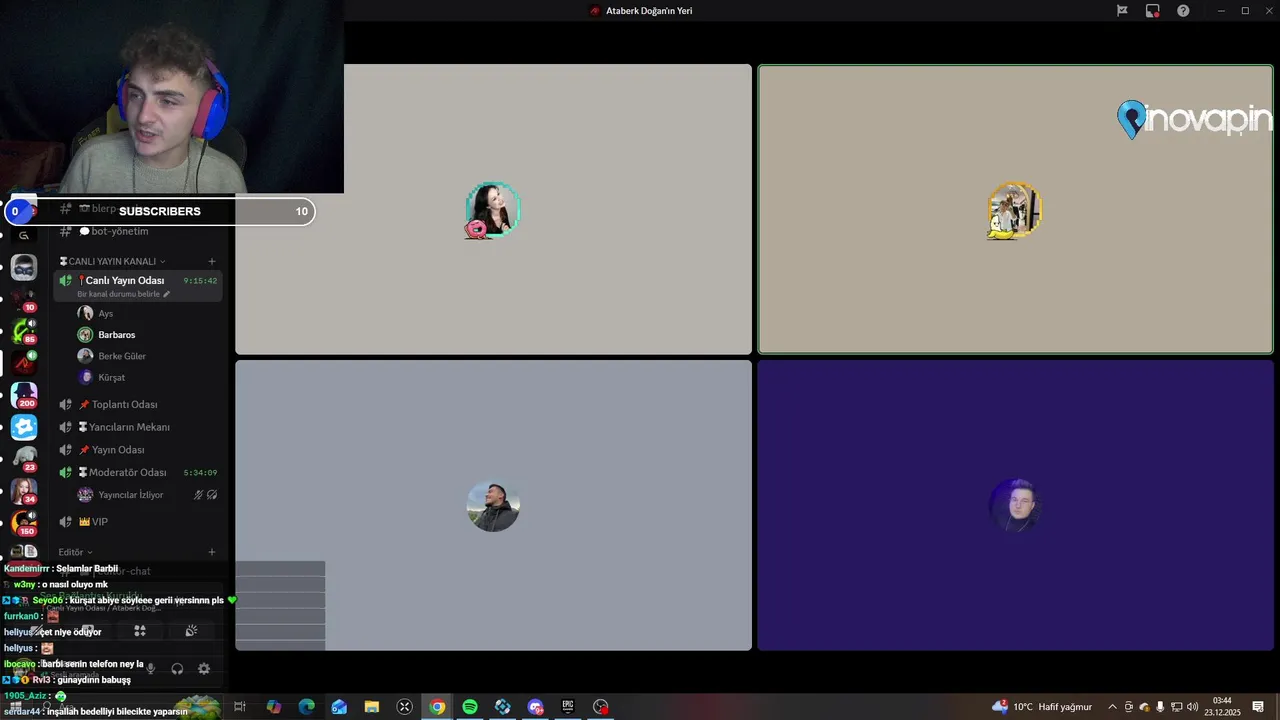Open the Spotify app in taskbar
This screenshot has height=720, width=1280.
pyautogui.click(x=470, y=707)
